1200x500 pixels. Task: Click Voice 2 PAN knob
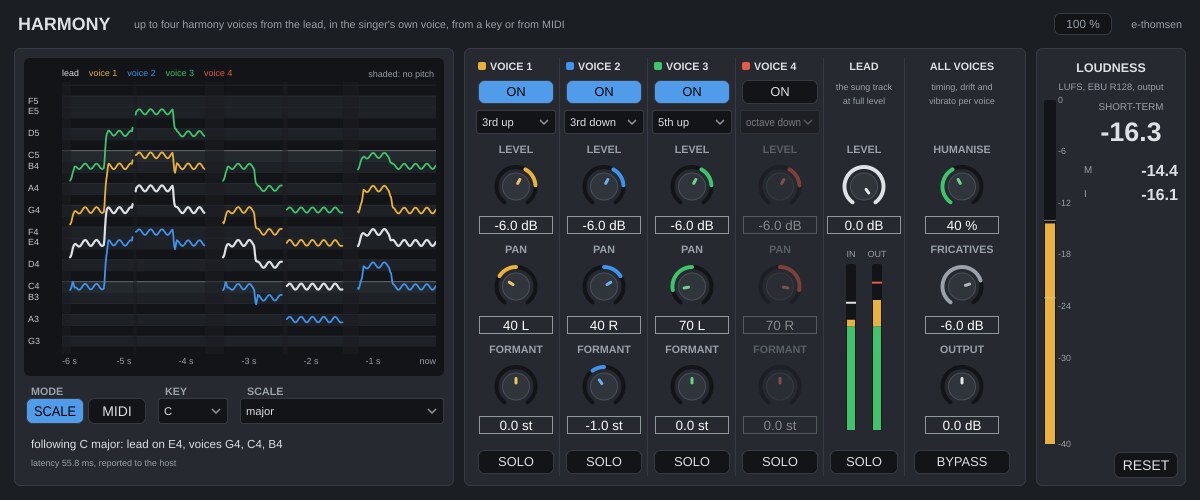(x=604, y=285)
